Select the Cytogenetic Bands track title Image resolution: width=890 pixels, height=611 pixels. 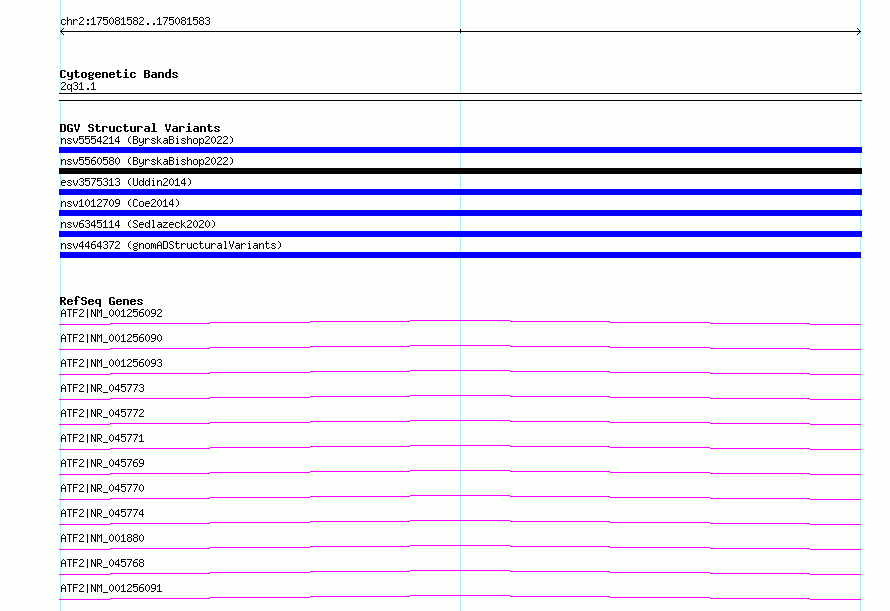[119, 74]
